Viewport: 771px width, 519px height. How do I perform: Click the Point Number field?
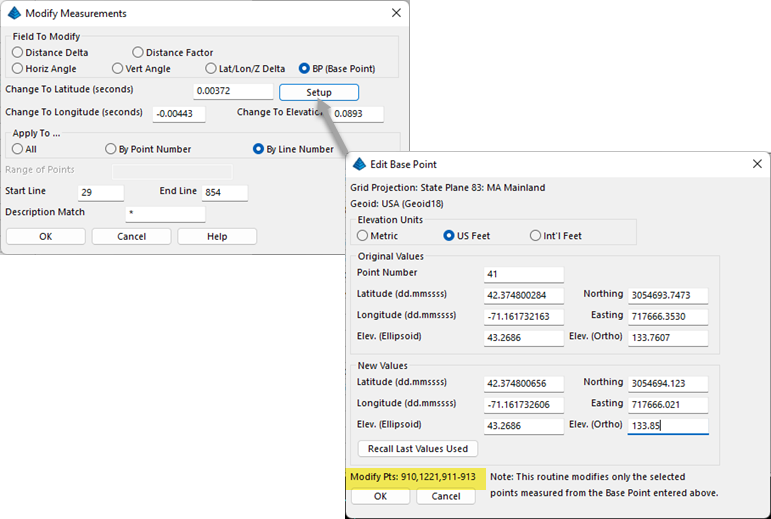click(524, 273)
